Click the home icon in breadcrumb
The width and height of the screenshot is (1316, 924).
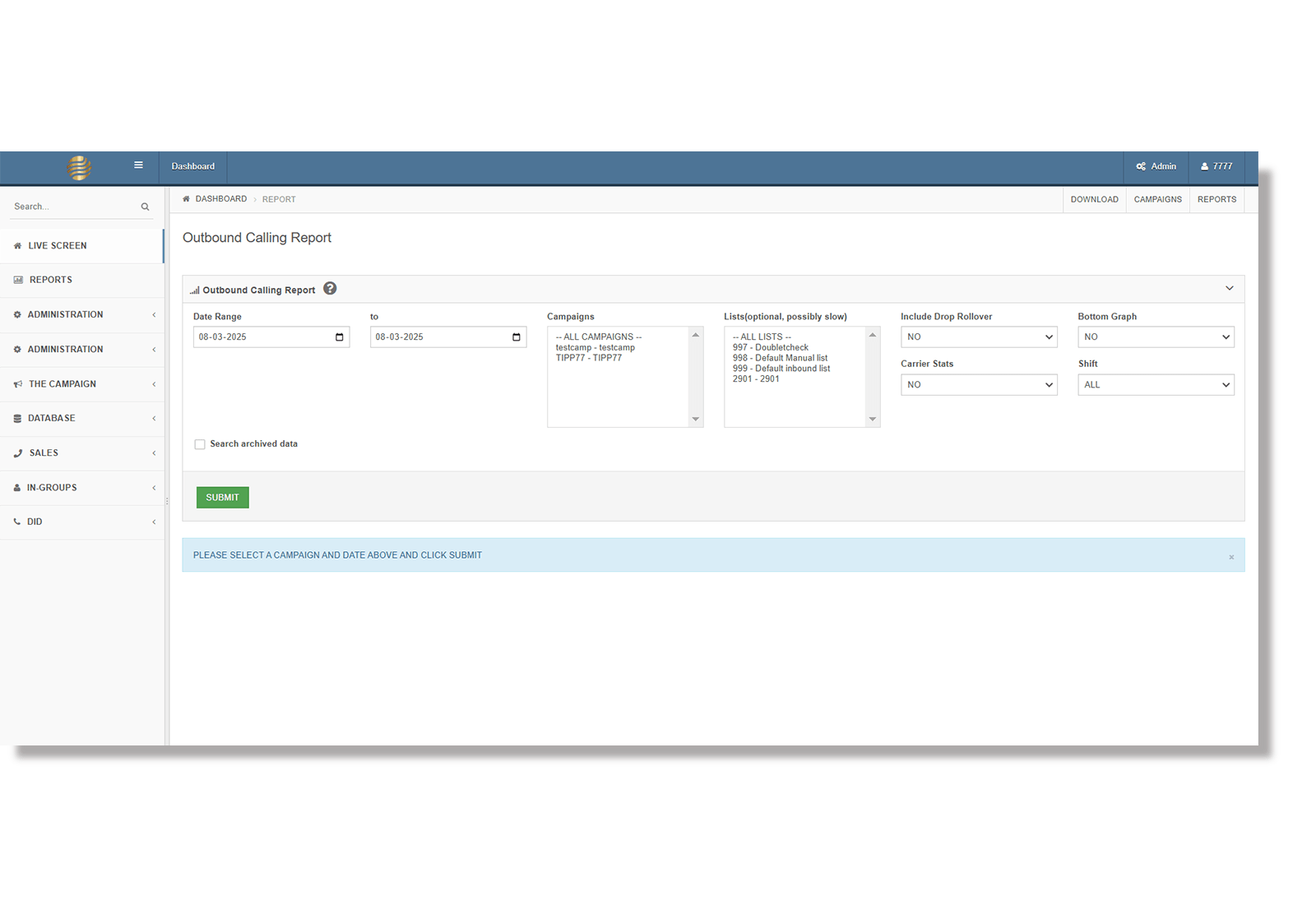click(186, 199)
